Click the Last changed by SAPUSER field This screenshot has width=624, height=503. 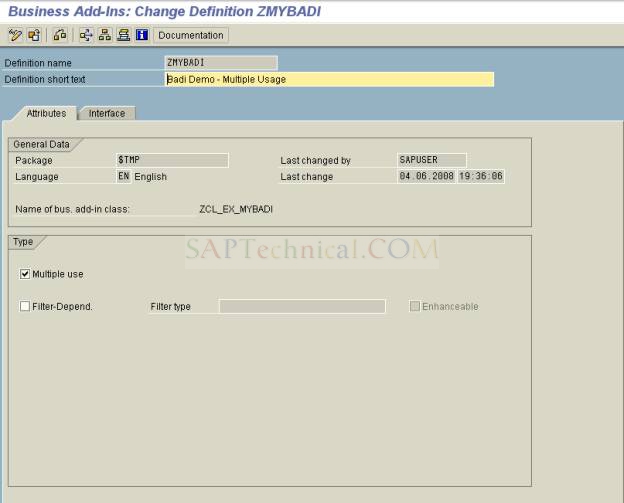point(432,160)
